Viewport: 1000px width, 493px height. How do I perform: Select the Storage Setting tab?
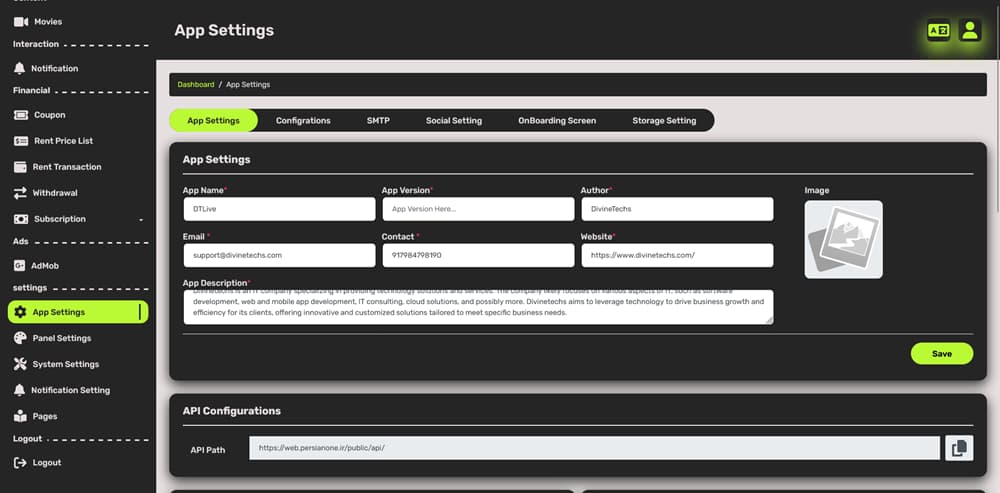(x=664, y=120)
